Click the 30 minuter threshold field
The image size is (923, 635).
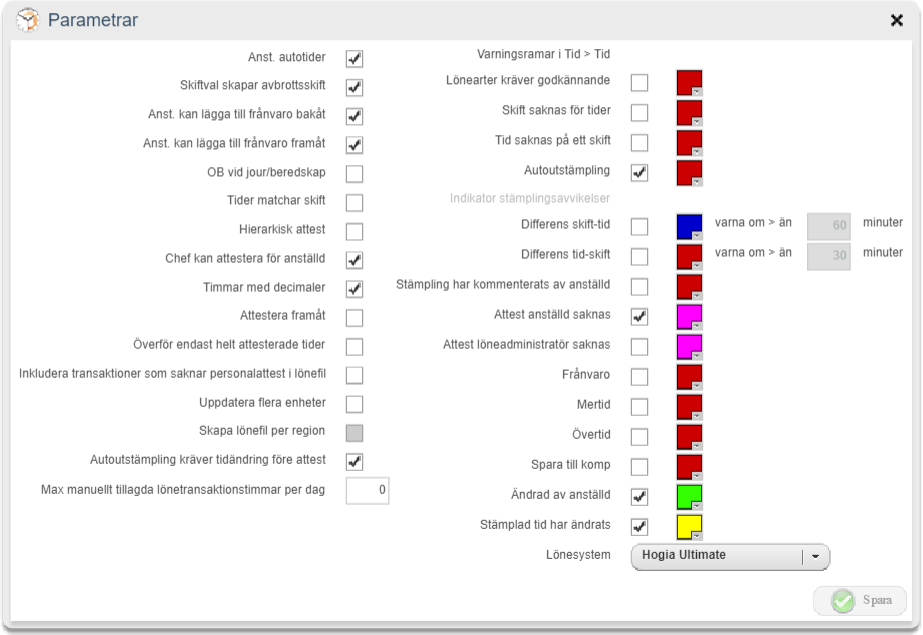click(x=829, y=256)
